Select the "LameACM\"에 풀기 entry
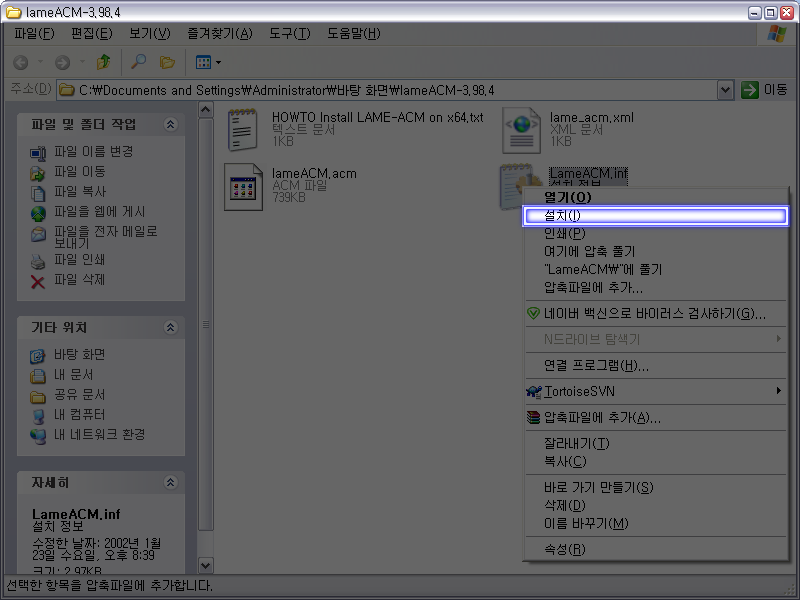 pos(656,269)
